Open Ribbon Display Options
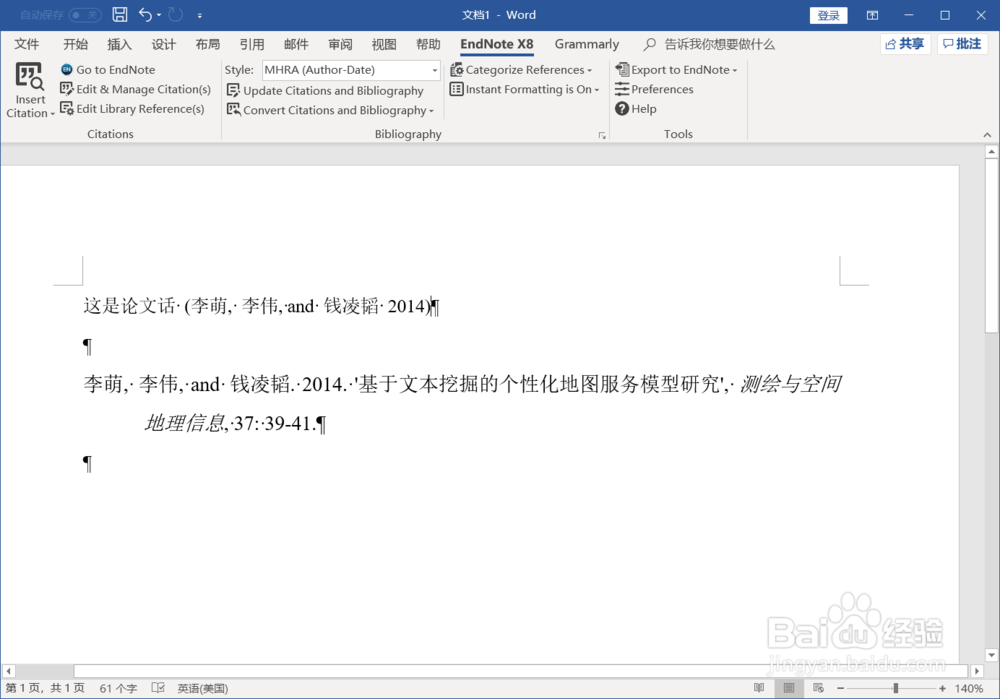Image resolution: width=1000 pixels, height=699 pixels. point(872,15)
